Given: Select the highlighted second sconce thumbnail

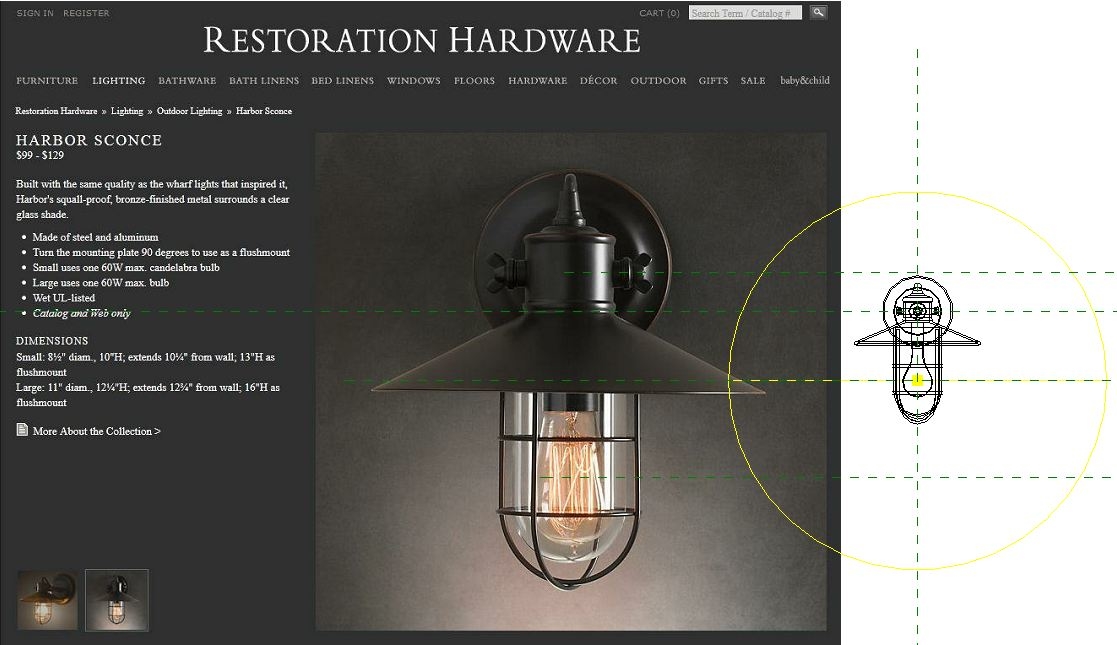Looking at the screenshot, I should [x=117, y=599].
